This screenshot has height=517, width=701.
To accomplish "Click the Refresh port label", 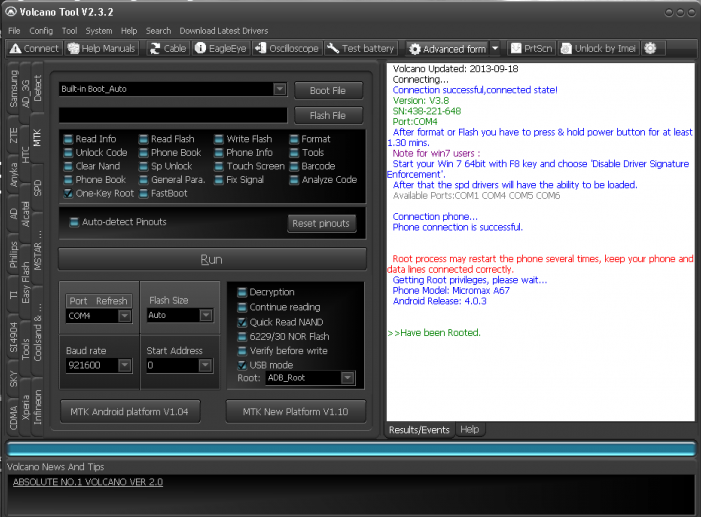I will [x=112, y=301].
